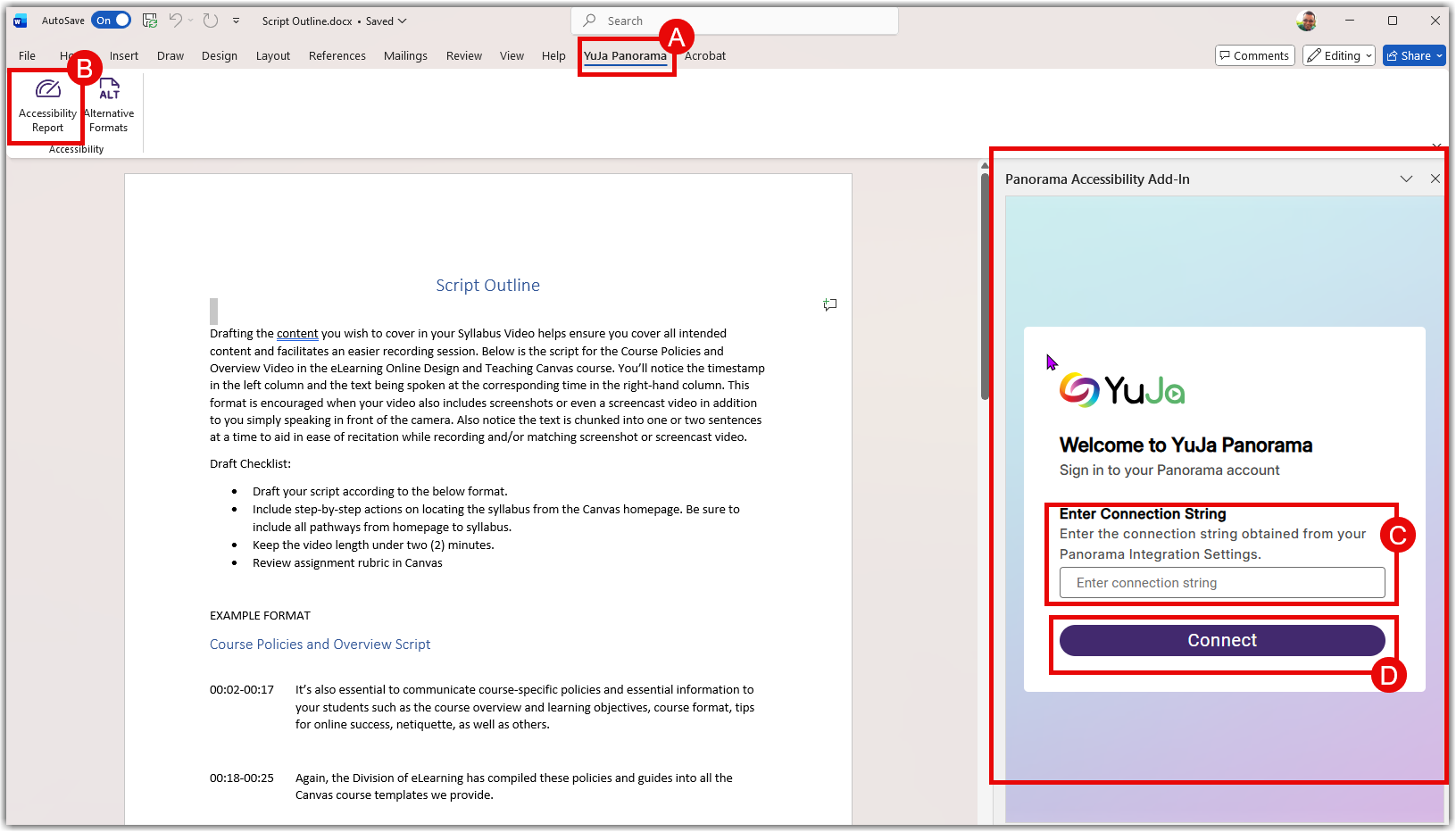Click the connection string input field
This screenshot has width=1456, height=832.
coord(1221,583)
